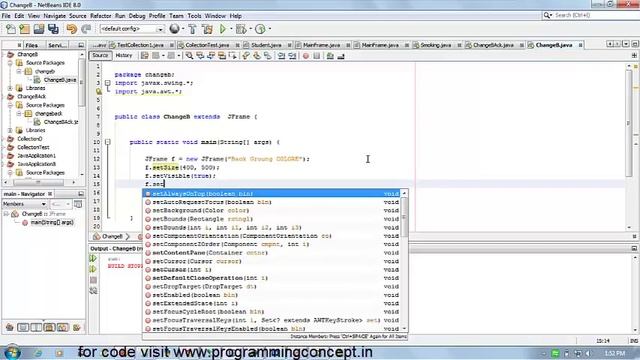Screen dimensions: 640x360
Task: Click the search magnifier icon in the top right
Action: (547, 16)
